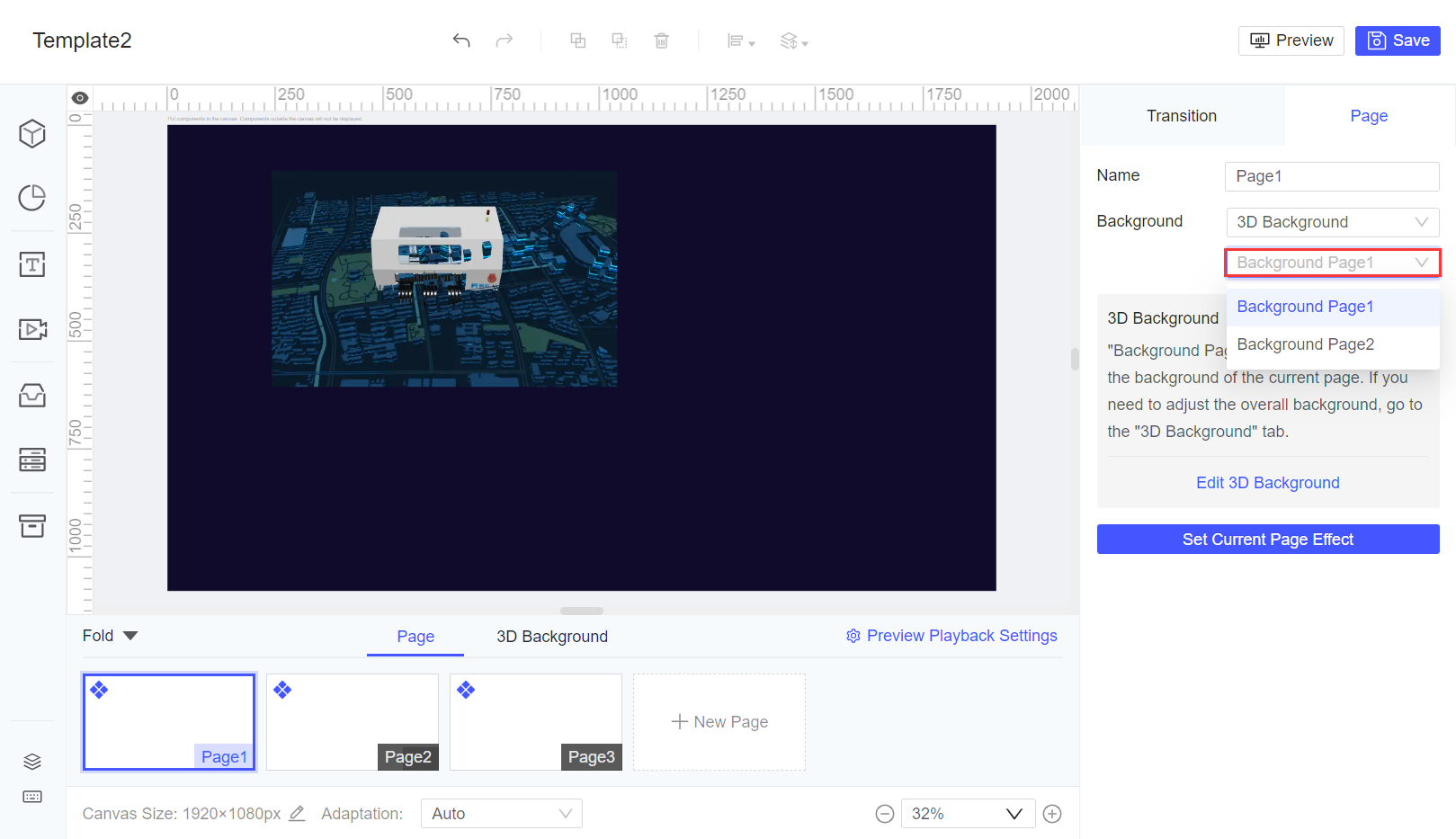Open the layers panel
The height and width of the screenshot is (839, 1456).
pyautogui.click(x=31, y=761)
